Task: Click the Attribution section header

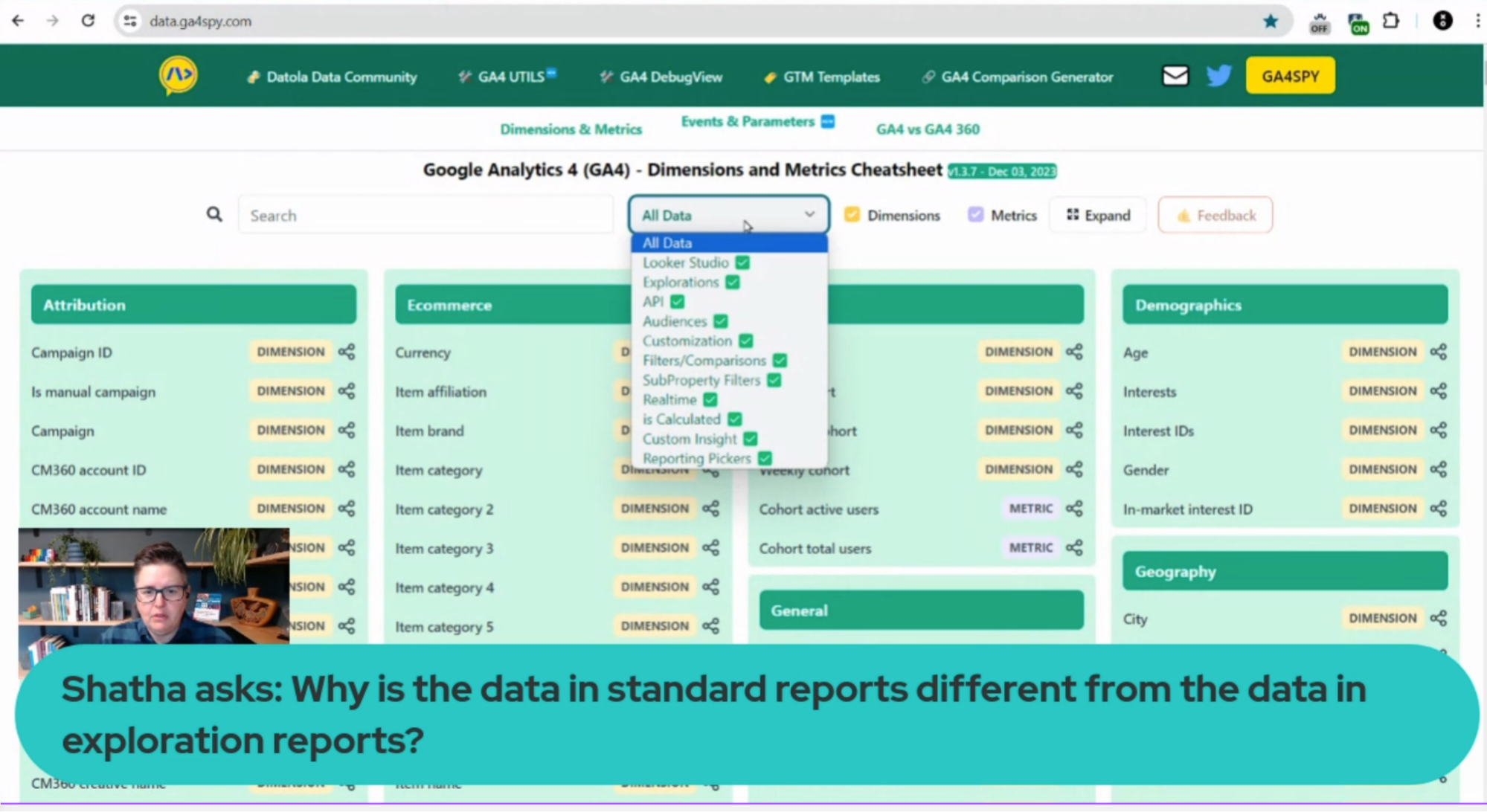Action: pos(193,305)
